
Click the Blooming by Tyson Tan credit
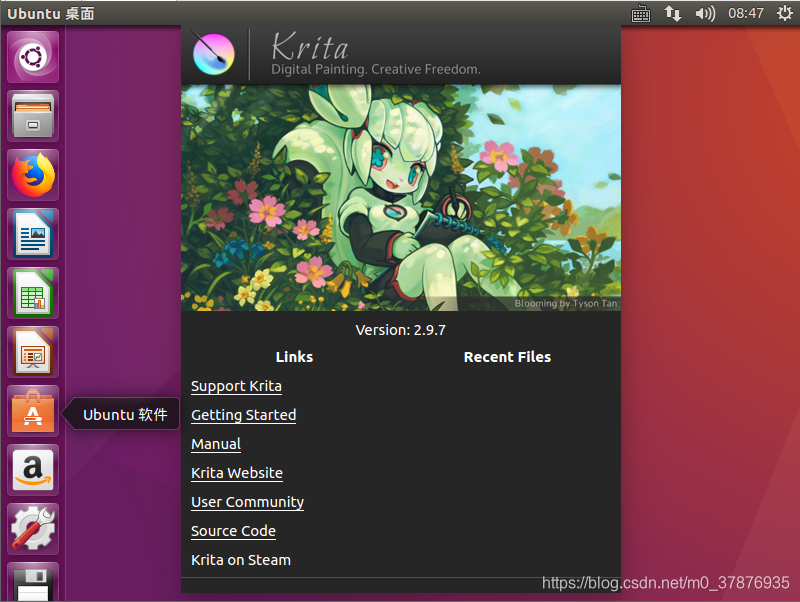(566, 304)
